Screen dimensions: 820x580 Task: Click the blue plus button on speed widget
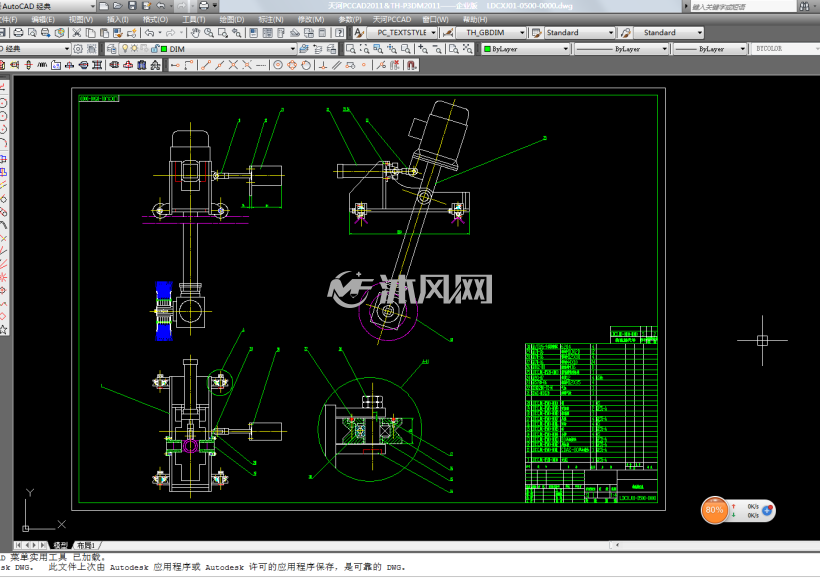tap(767, 510)
